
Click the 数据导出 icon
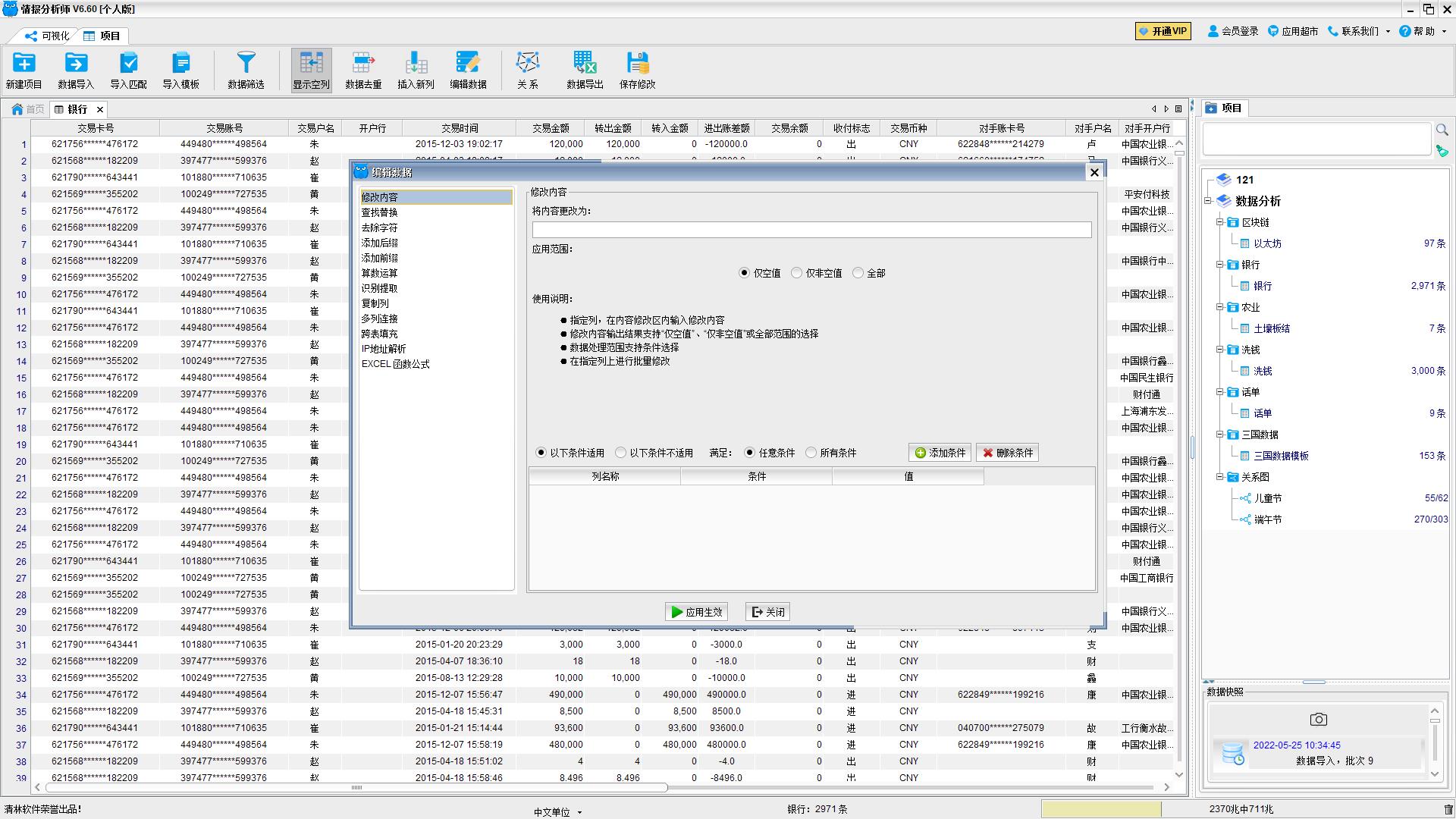585,70
